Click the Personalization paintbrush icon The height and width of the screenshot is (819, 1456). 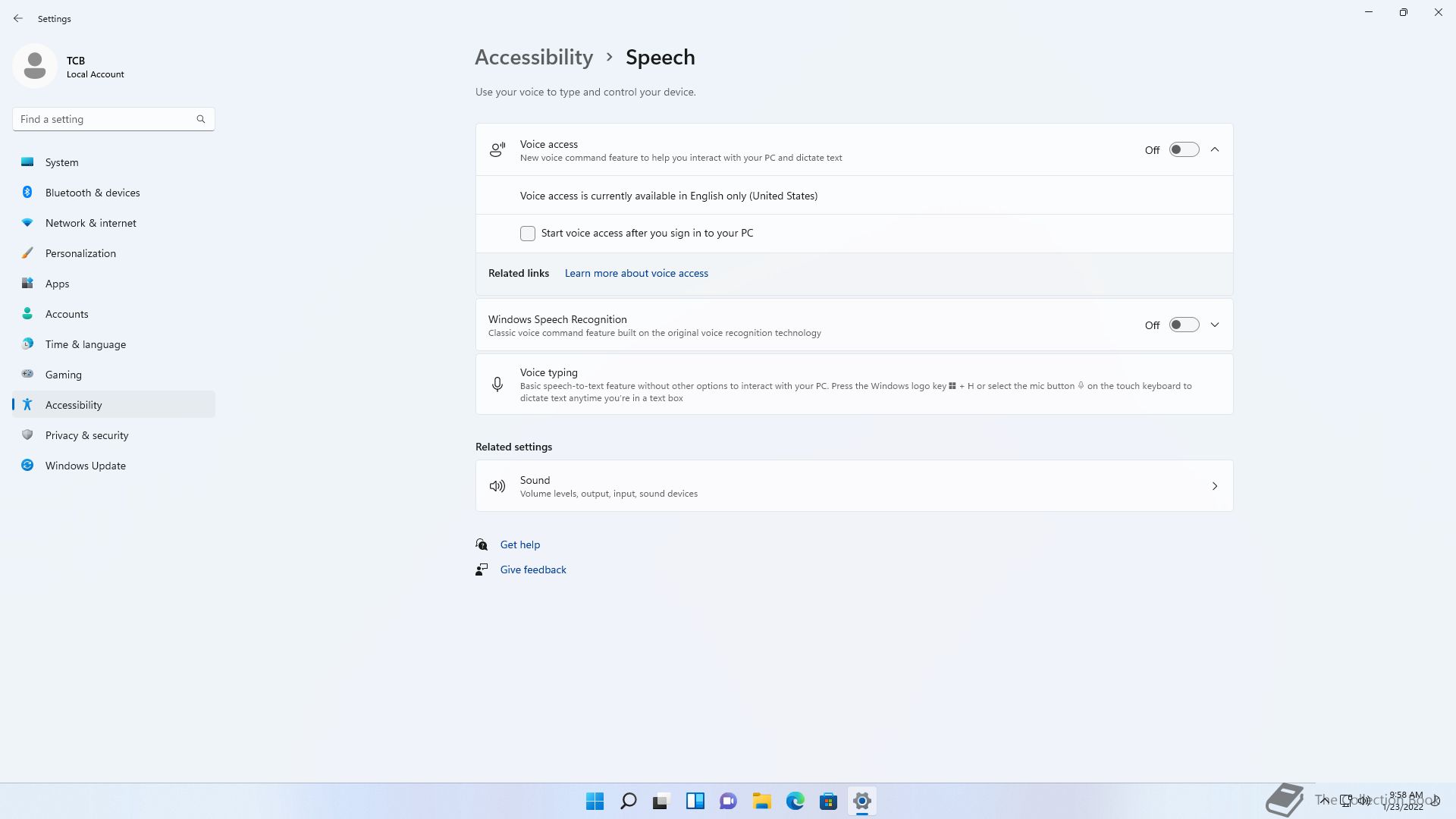[27, 253]
